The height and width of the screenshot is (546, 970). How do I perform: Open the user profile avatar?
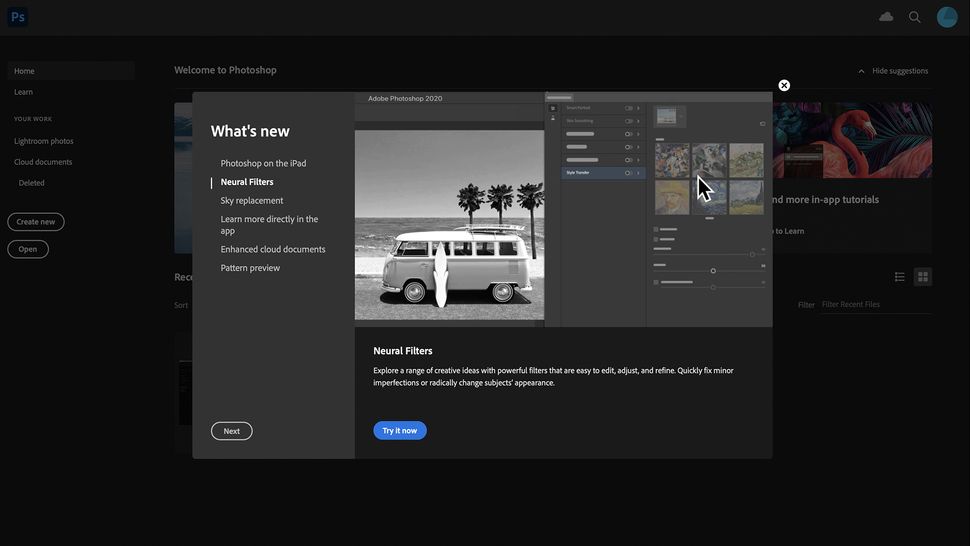coord(946,17)
